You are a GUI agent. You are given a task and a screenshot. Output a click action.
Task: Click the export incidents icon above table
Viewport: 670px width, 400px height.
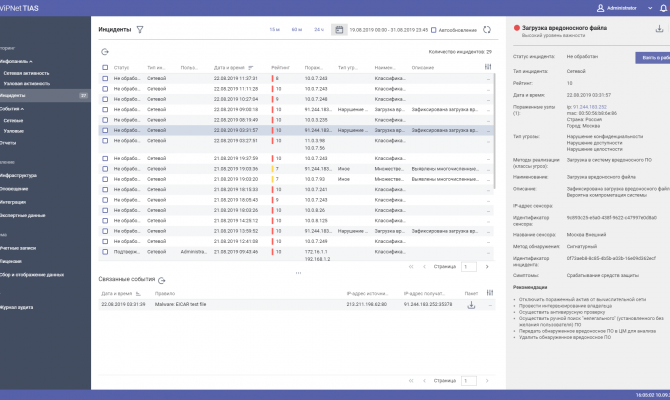[105, 52]
